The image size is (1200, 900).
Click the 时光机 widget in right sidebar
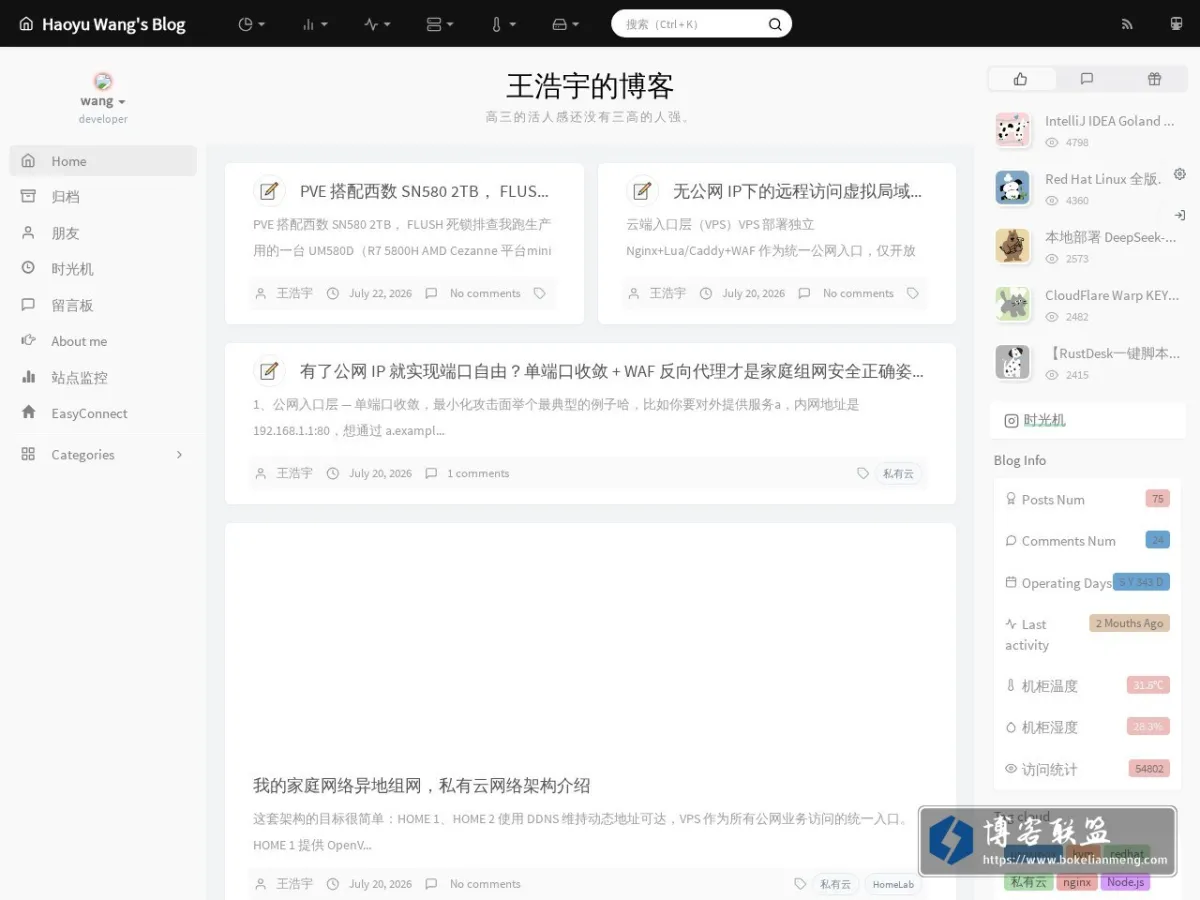coord(1088,420)
